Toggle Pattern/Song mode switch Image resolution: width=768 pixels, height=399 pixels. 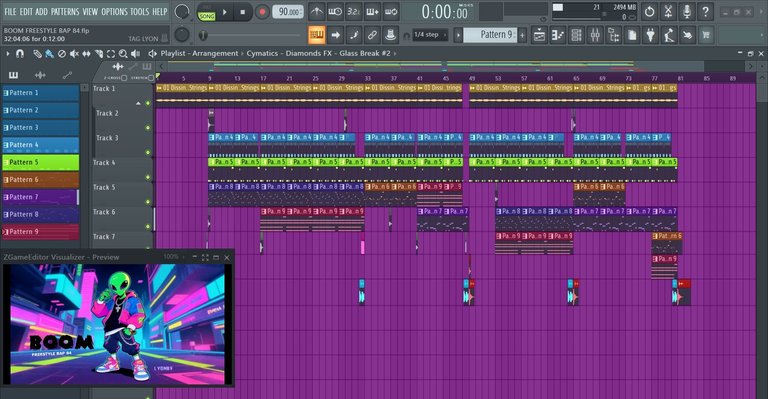(206, 12)
